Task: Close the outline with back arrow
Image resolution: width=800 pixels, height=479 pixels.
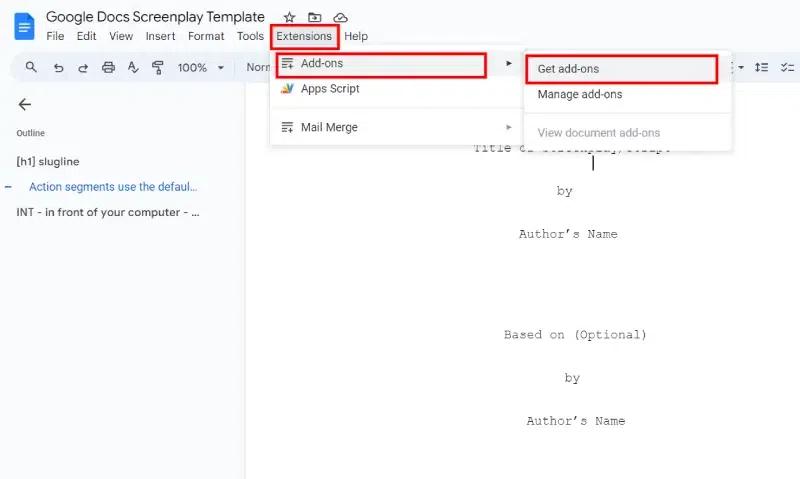Action: coord(24,105)
